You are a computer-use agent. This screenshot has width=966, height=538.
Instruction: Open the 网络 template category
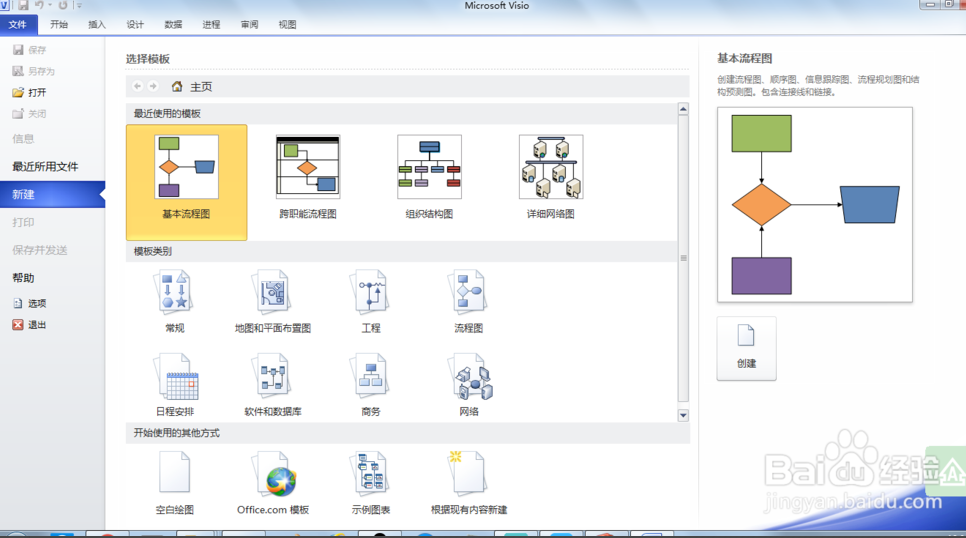click(x=469, y=385)
